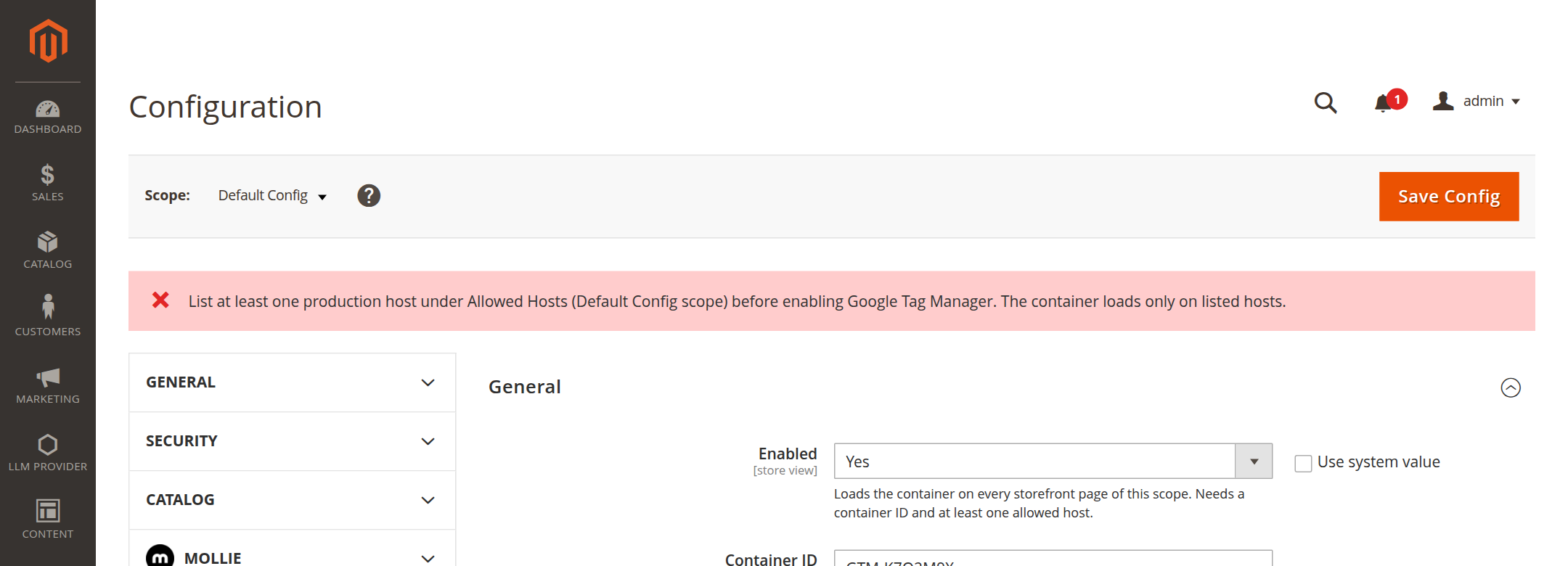Click the scope help question mark icon
Image resolution: width=1568 pixels, height=566 pixels.
click(369, 195)
